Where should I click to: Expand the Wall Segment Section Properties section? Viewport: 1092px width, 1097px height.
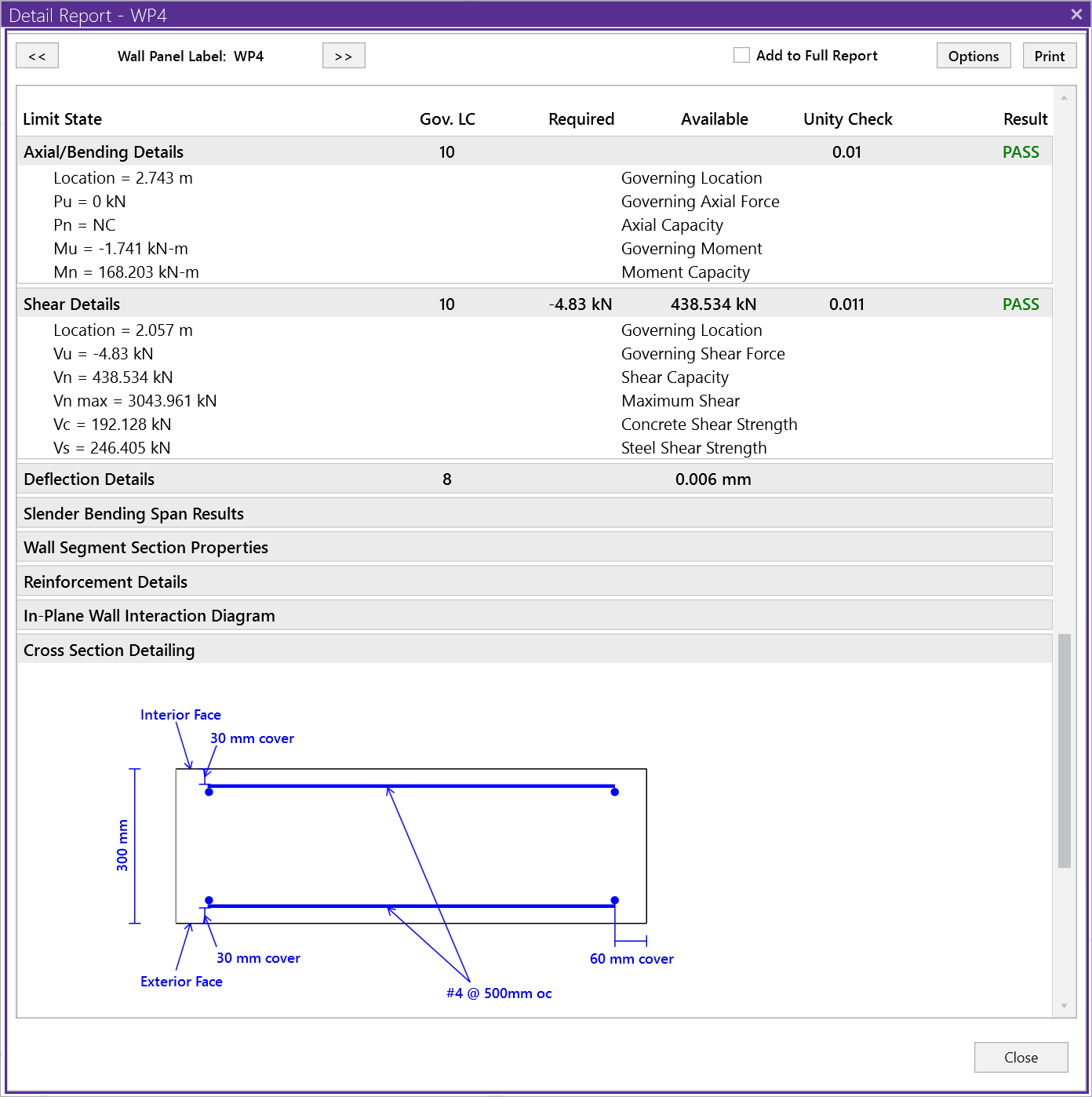pyautogui.click(x=145, y=547)
